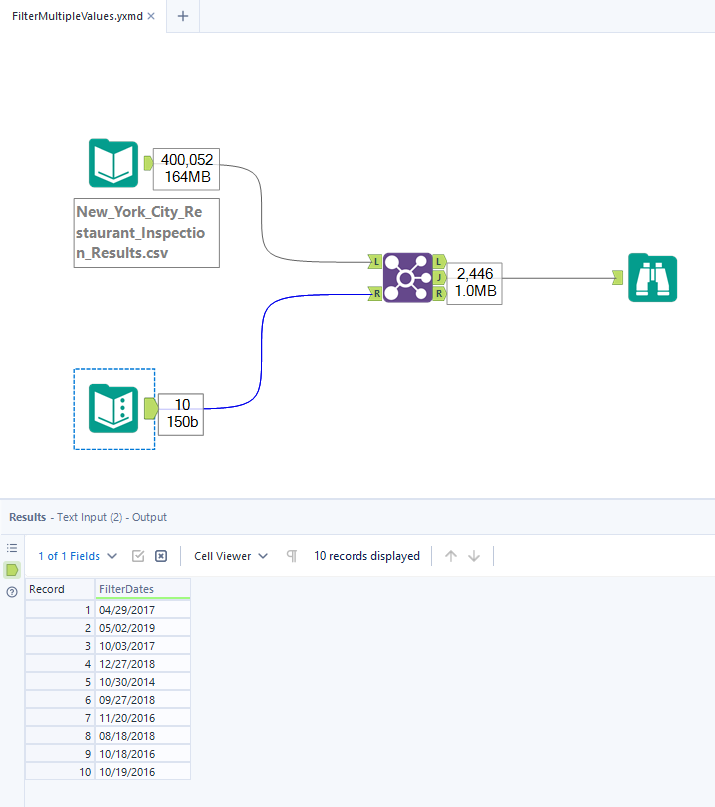Screen dimensions: 715x807
Task: Go to previous record with up arrow
Action: coord(451,556)
